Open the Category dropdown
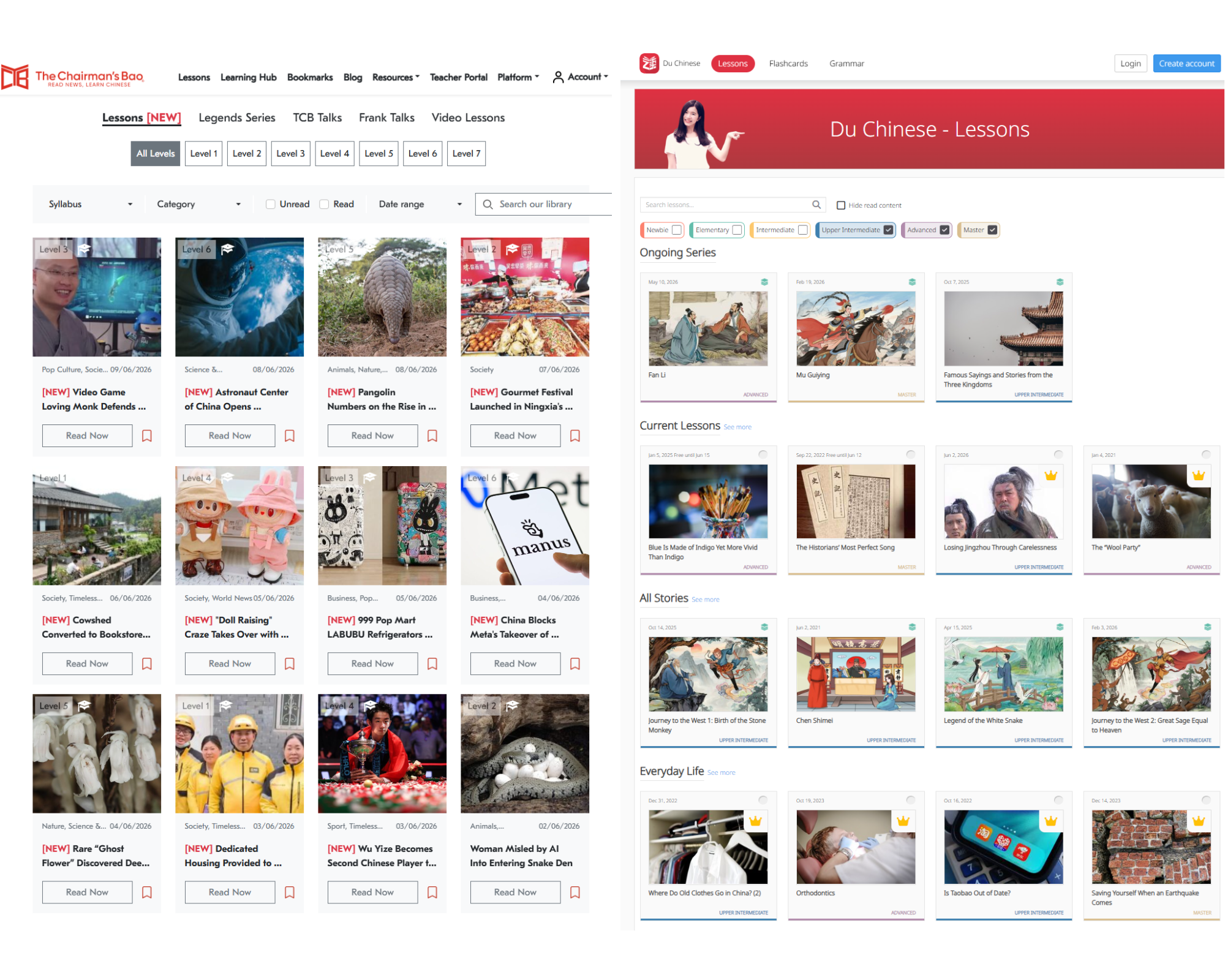The height and width of the screenshot is (980, 1225). (x=198, y=204)
